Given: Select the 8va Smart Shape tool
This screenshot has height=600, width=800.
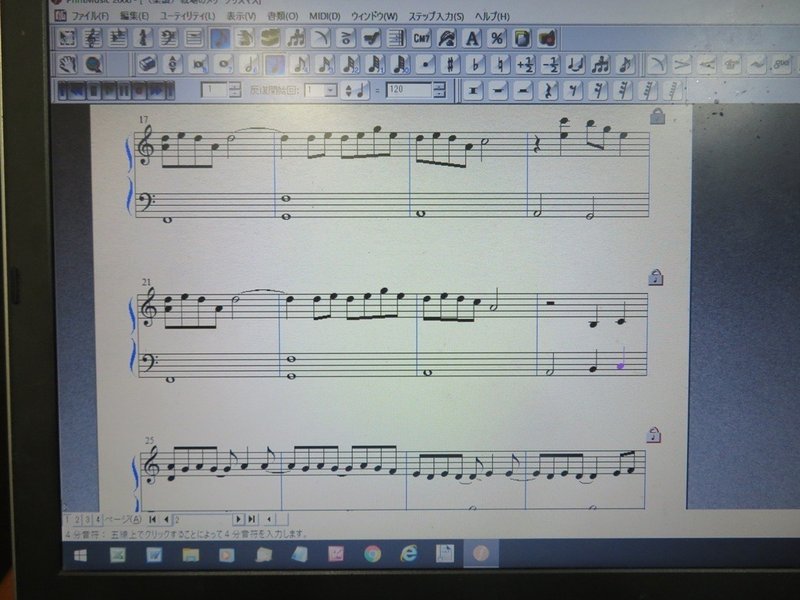Looking at the screenshot, I should [781, 64].
